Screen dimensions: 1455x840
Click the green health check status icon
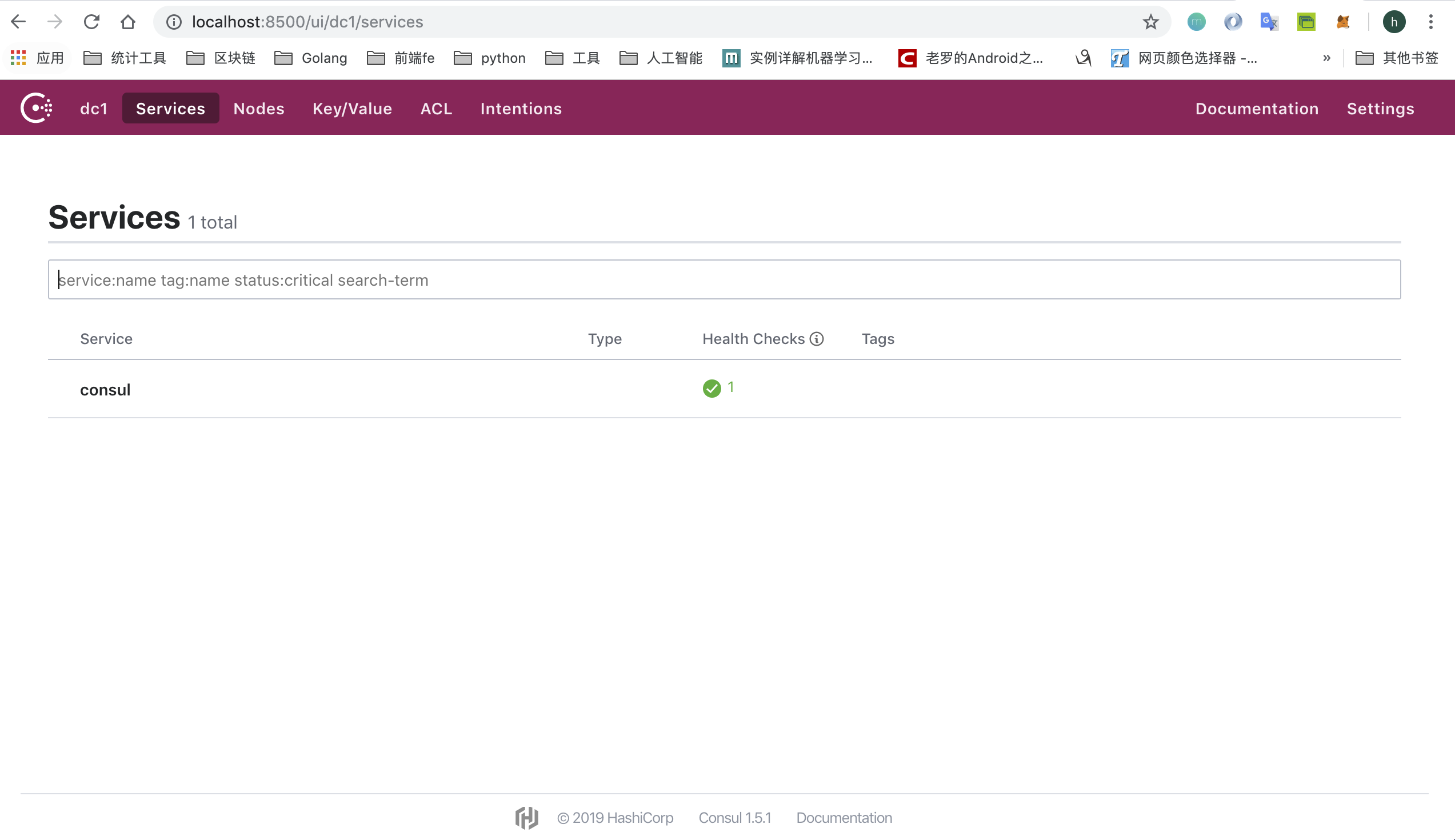point(712,388)
